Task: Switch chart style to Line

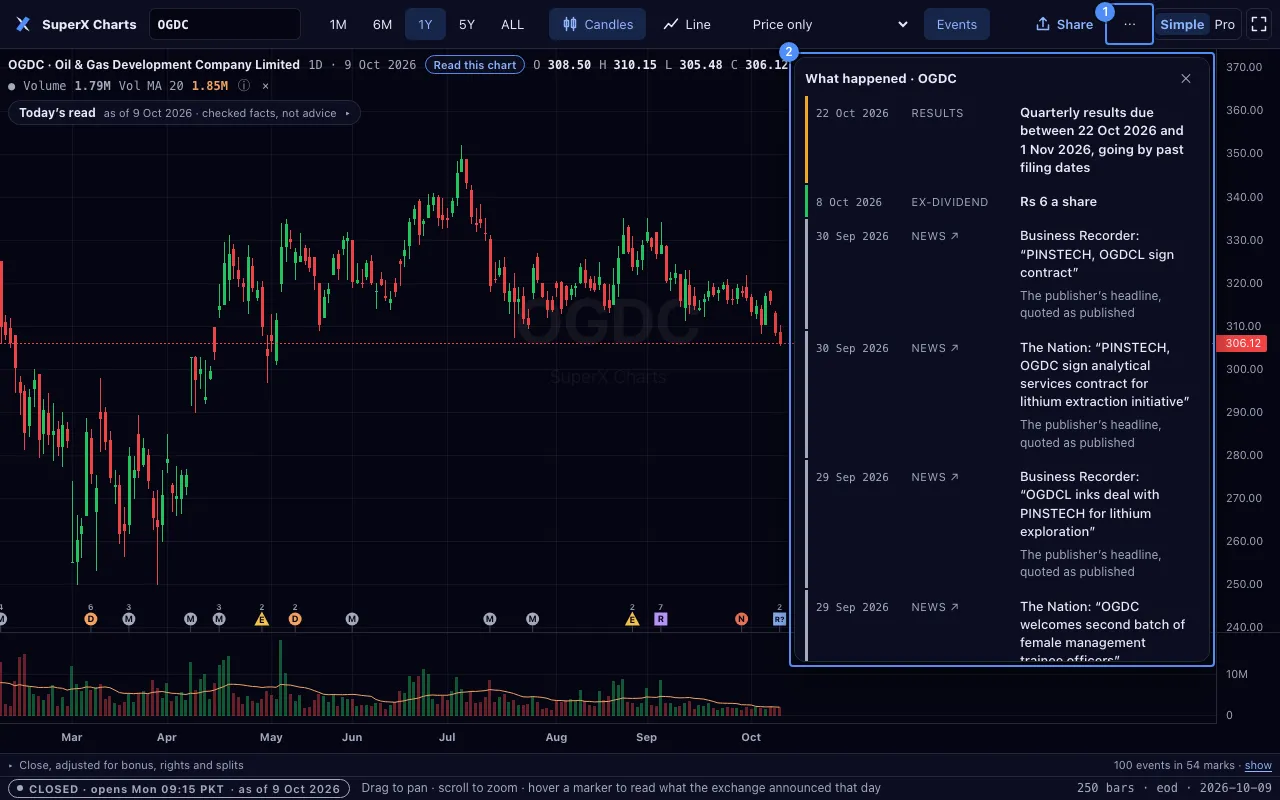Action: tap(687, 24)
